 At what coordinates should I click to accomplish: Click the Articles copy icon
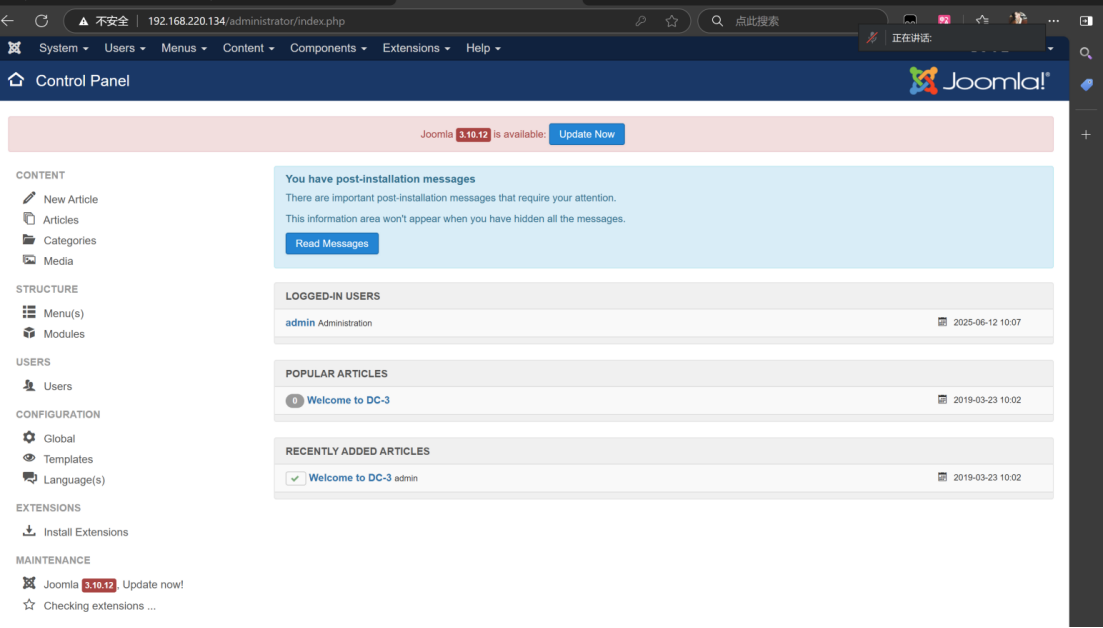tap(29, 219)
